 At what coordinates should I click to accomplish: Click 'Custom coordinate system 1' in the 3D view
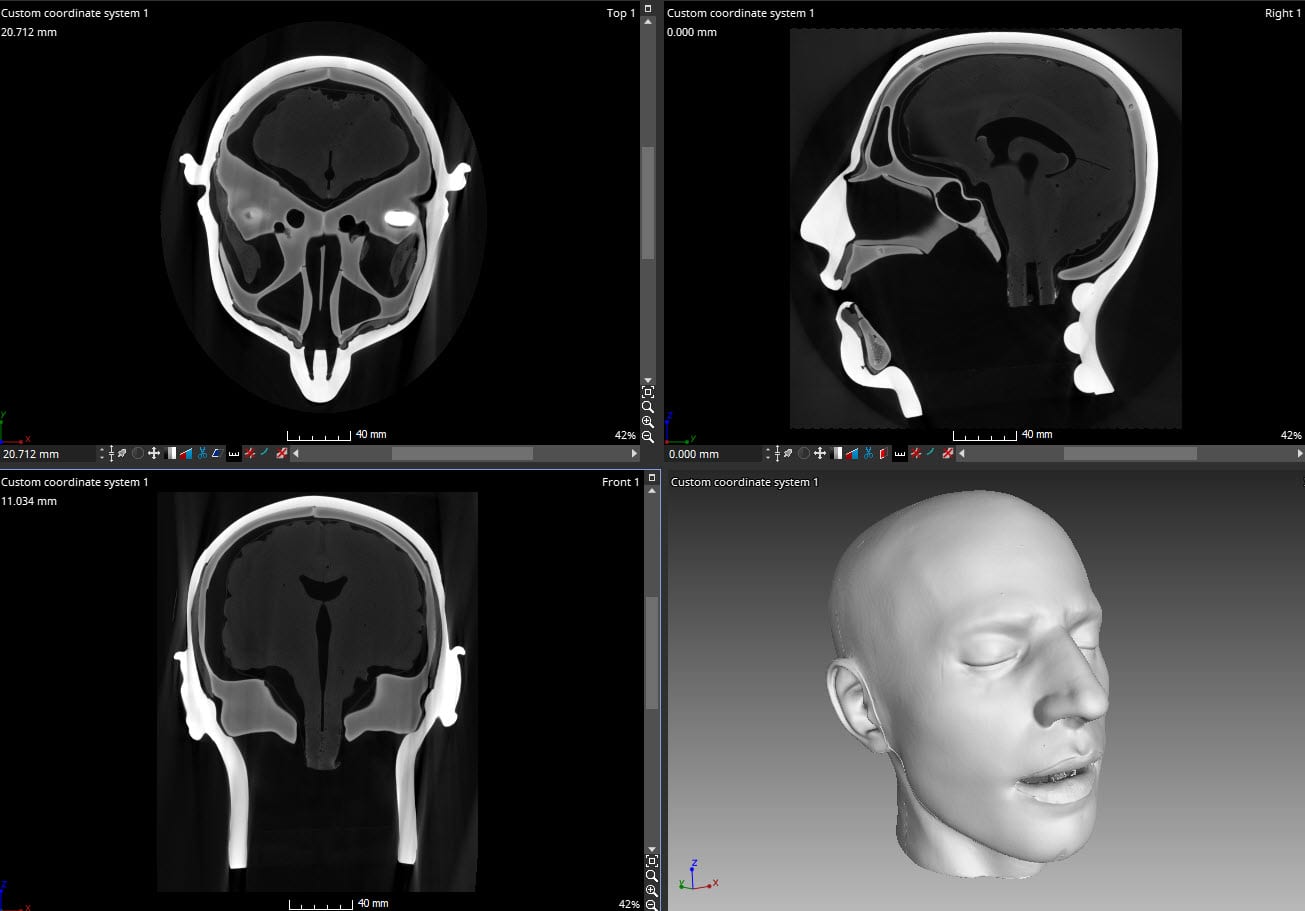[744, 482]
